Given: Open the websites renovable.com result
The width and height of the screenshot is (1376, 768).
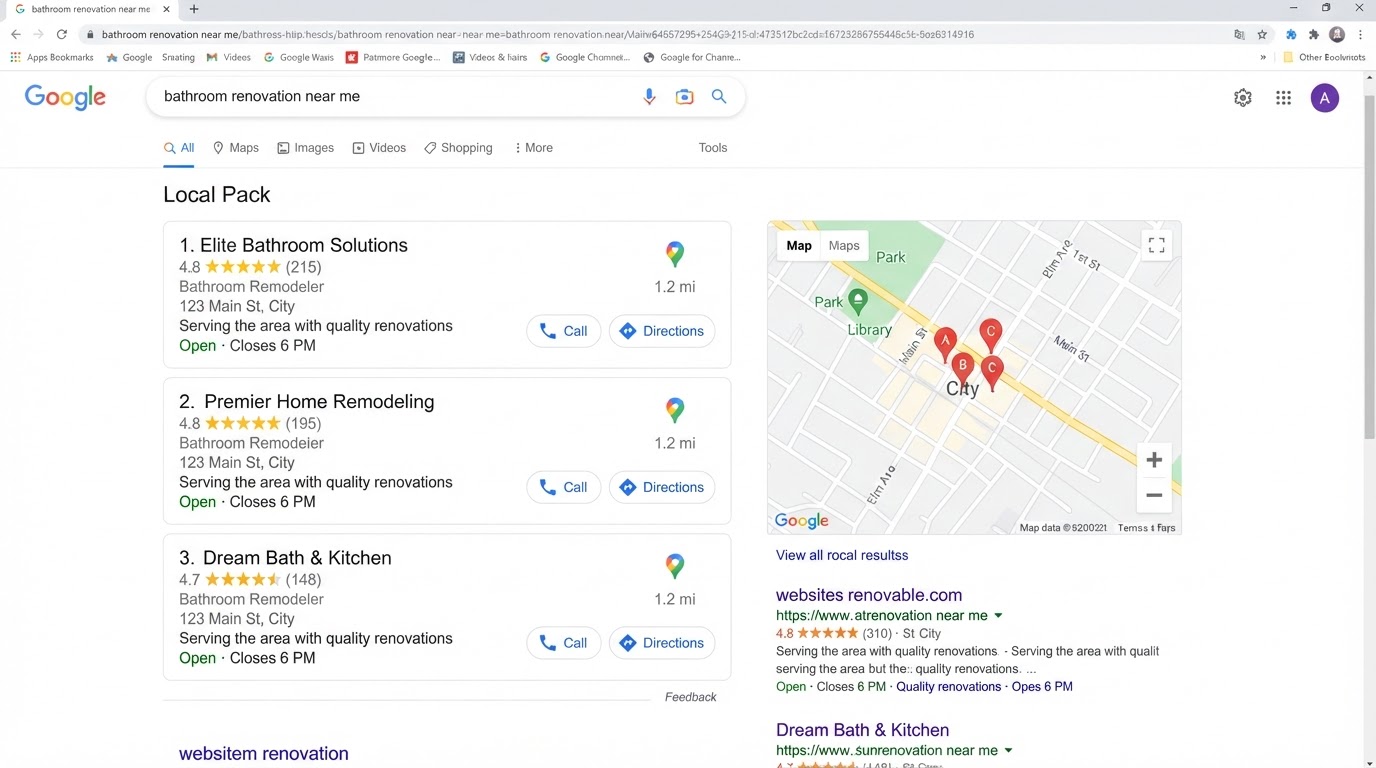Looking at the screenshot, I should point(869,595).
